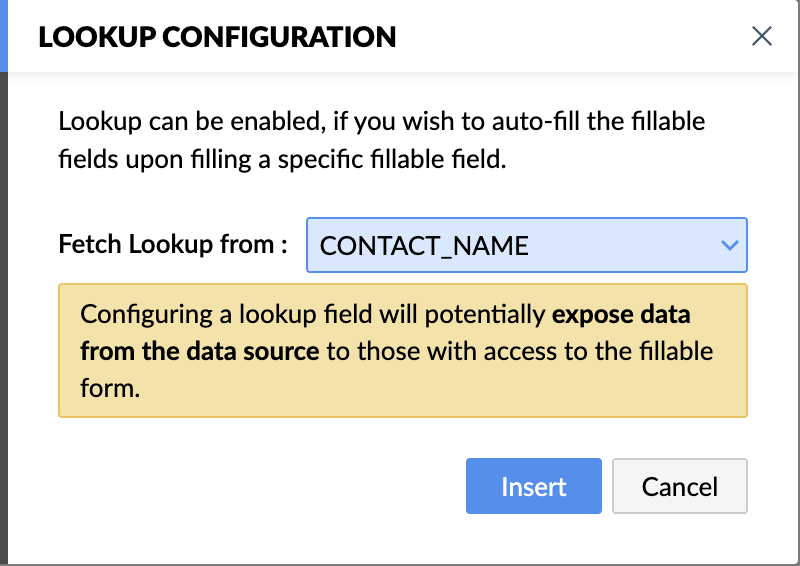This screenshot has width=800, height=566.
Task: Click the dark edge left of the dialog
Action: click(x=3, y=300)
